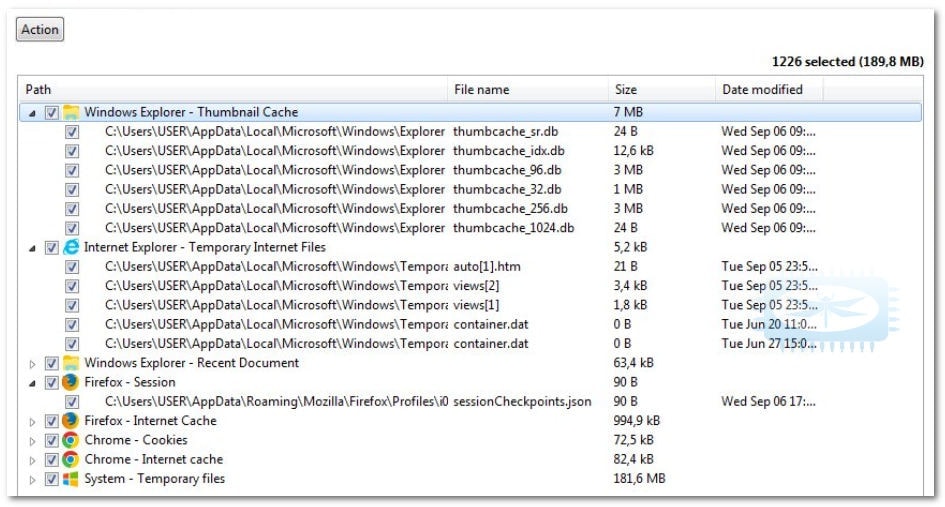Uncheck Firefox - Internet Cache checkbox

pos(52,421)
